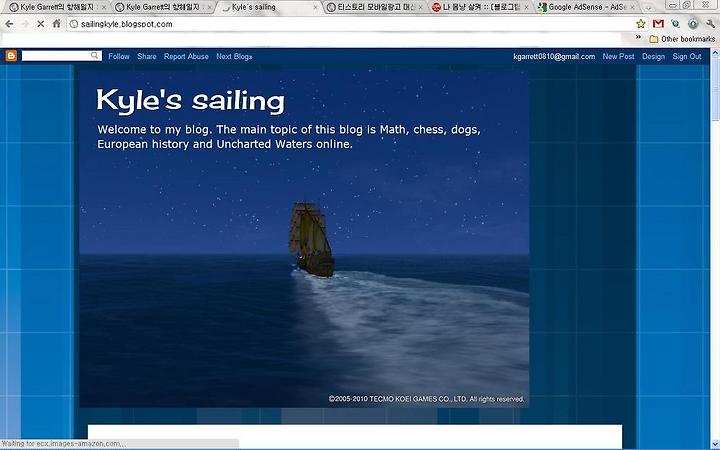Click the Blogger logo icon in navbar

[x=11, y=56]
